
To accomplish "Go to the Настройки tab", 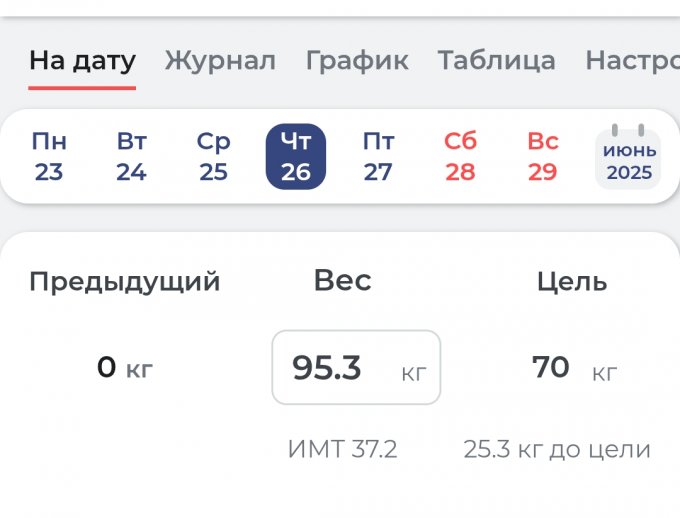I will point(632,61).
